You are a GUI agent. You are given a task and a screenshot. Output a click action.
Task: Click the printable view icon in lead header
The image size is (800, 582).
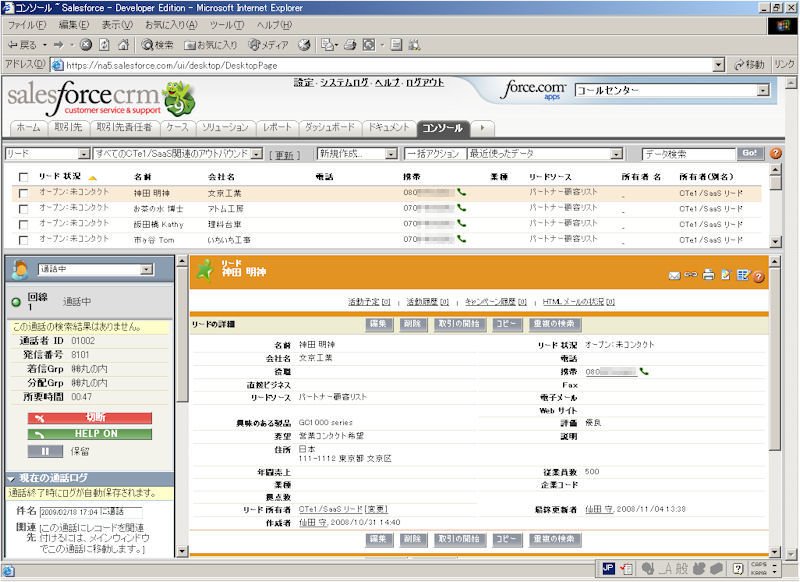(x=708, y=274)
